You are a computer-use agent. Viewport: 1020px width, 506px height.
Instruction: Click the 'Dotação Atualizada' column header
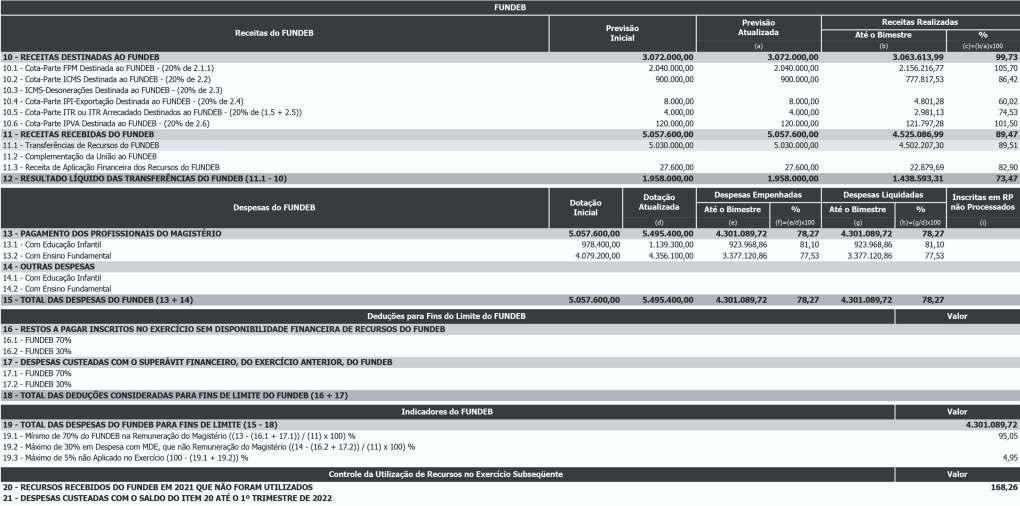click(x=659, y=202)
